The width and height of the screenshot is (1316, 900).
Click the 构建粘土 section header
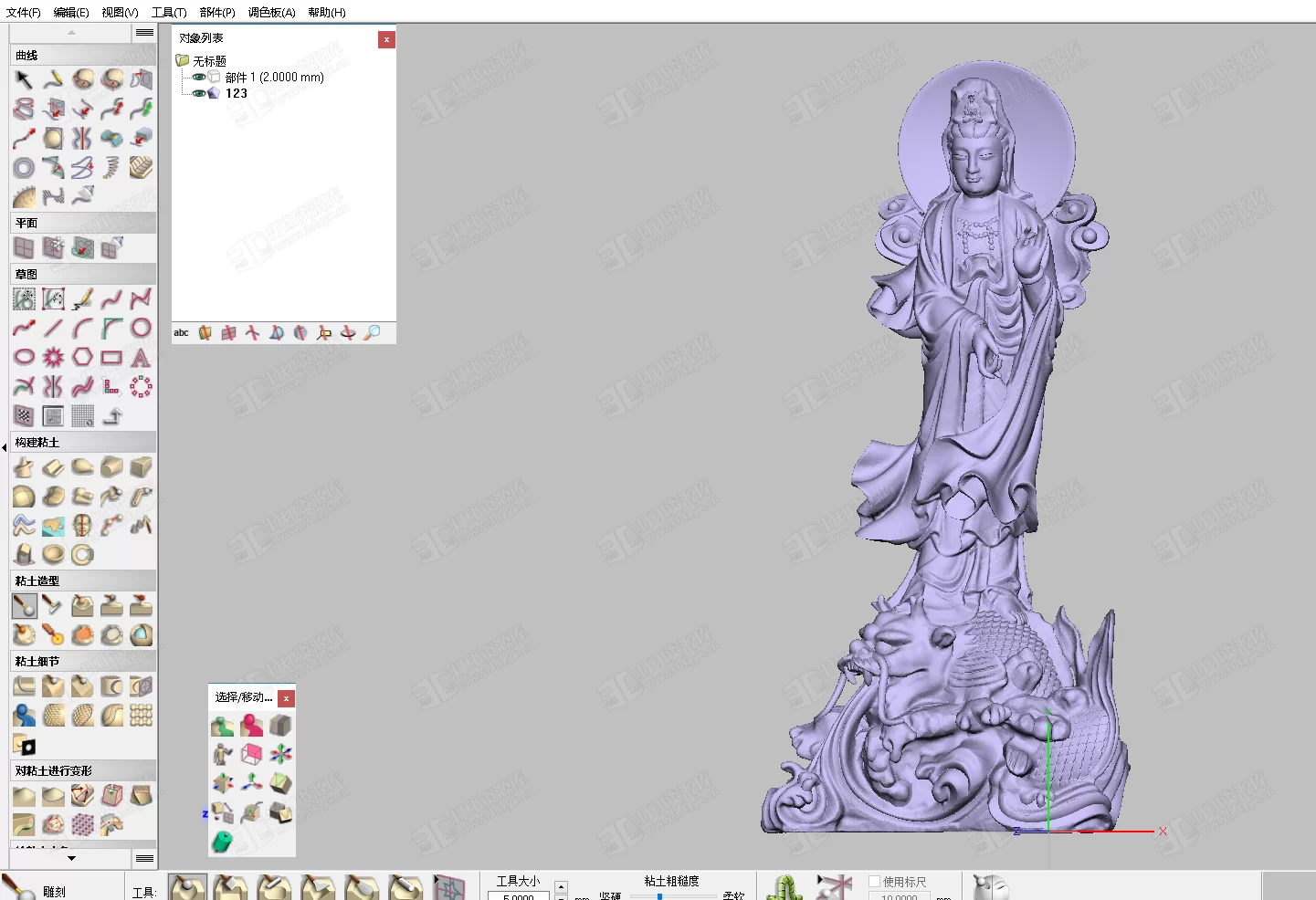click(83, 442)
